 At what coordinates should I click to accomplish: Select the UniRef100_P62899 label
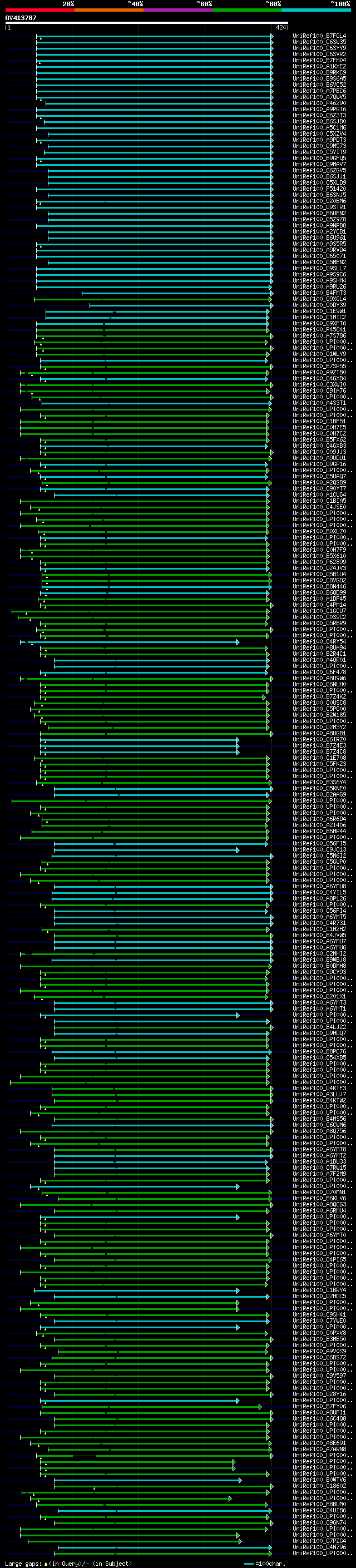(319, 562)
